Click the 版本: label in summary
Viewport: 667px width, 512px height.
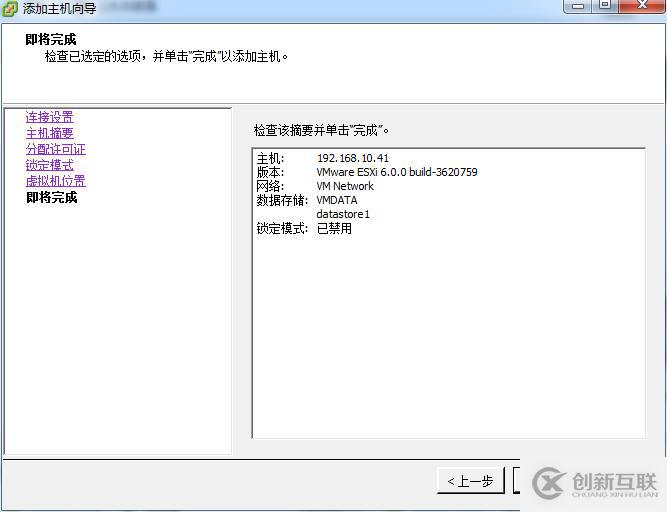coord(270,172)
